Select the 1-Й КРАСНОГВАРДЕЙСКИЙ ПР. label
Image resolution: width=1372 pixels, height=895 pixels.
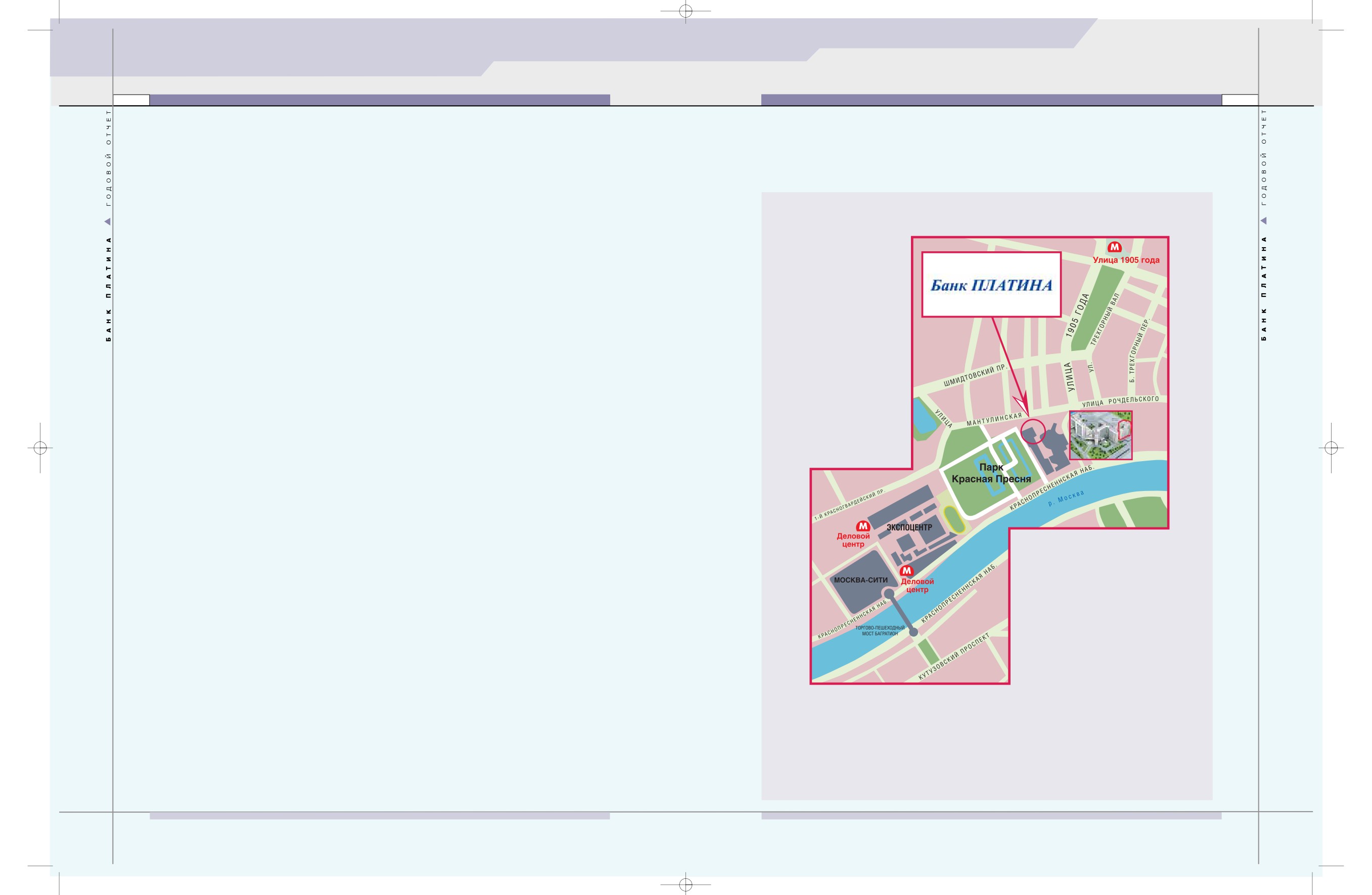point(849,505)
